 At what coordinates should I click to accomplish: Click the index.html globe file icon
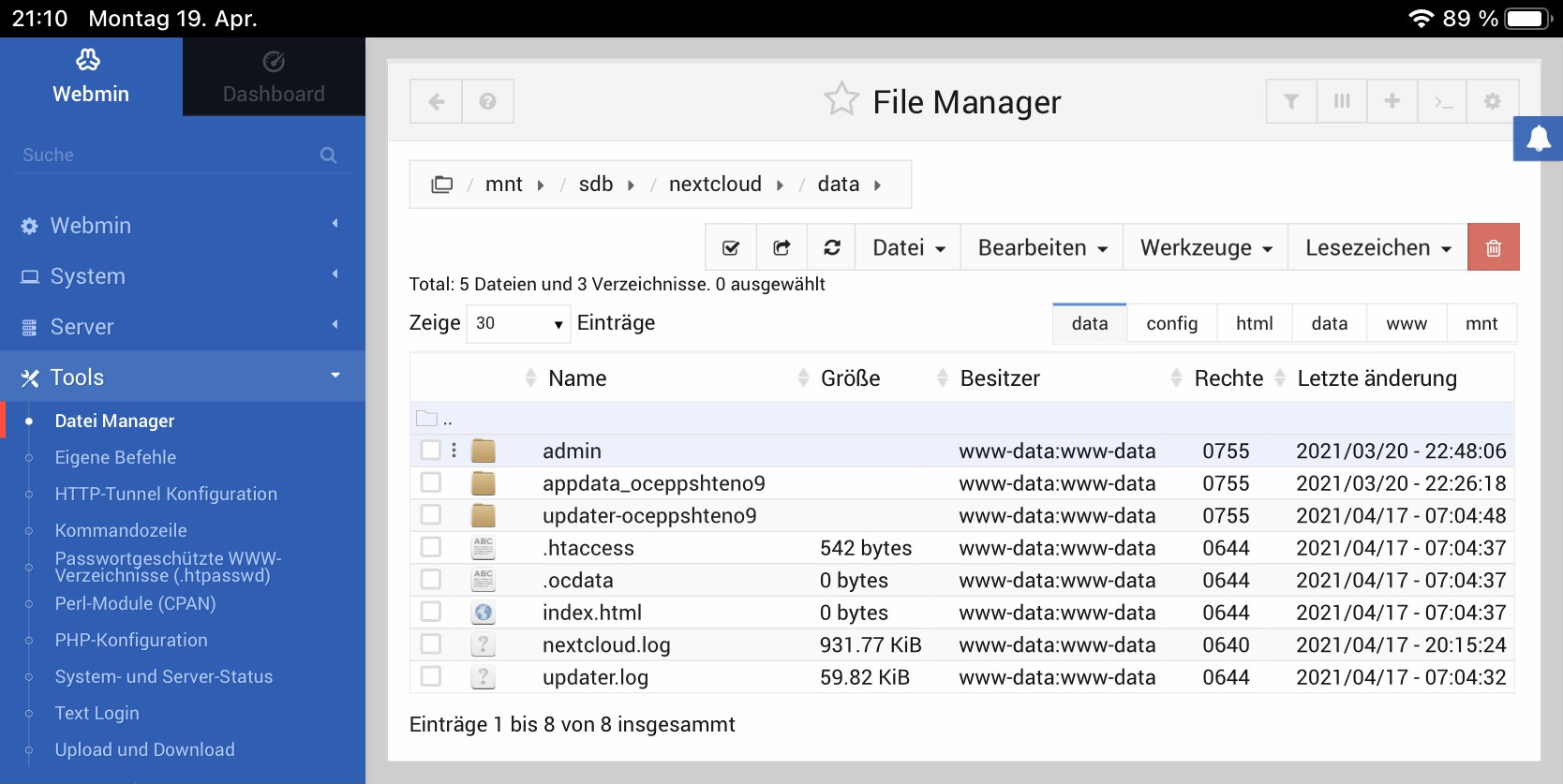[484, 613]
